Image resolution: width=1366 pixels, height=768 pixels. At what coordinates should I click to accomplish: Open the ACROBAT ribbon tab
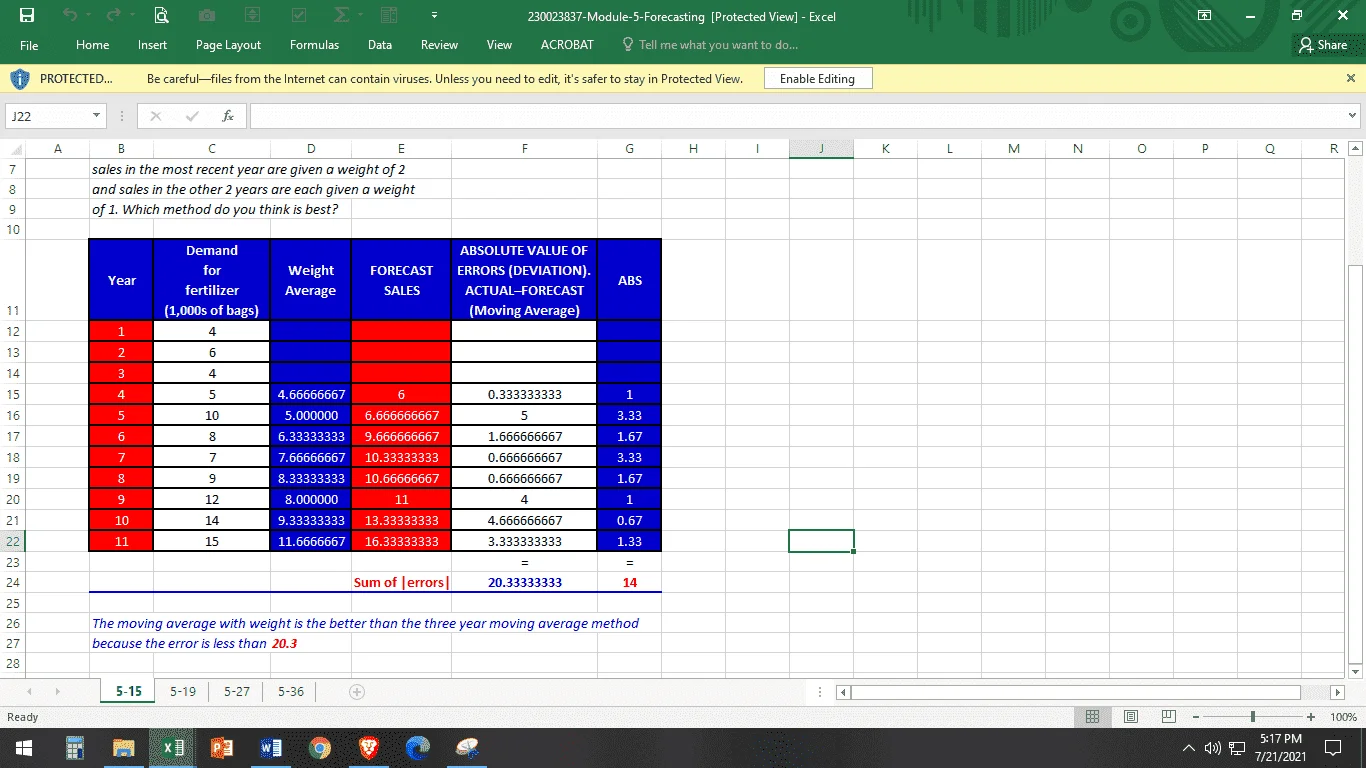(x=567, y=45)
